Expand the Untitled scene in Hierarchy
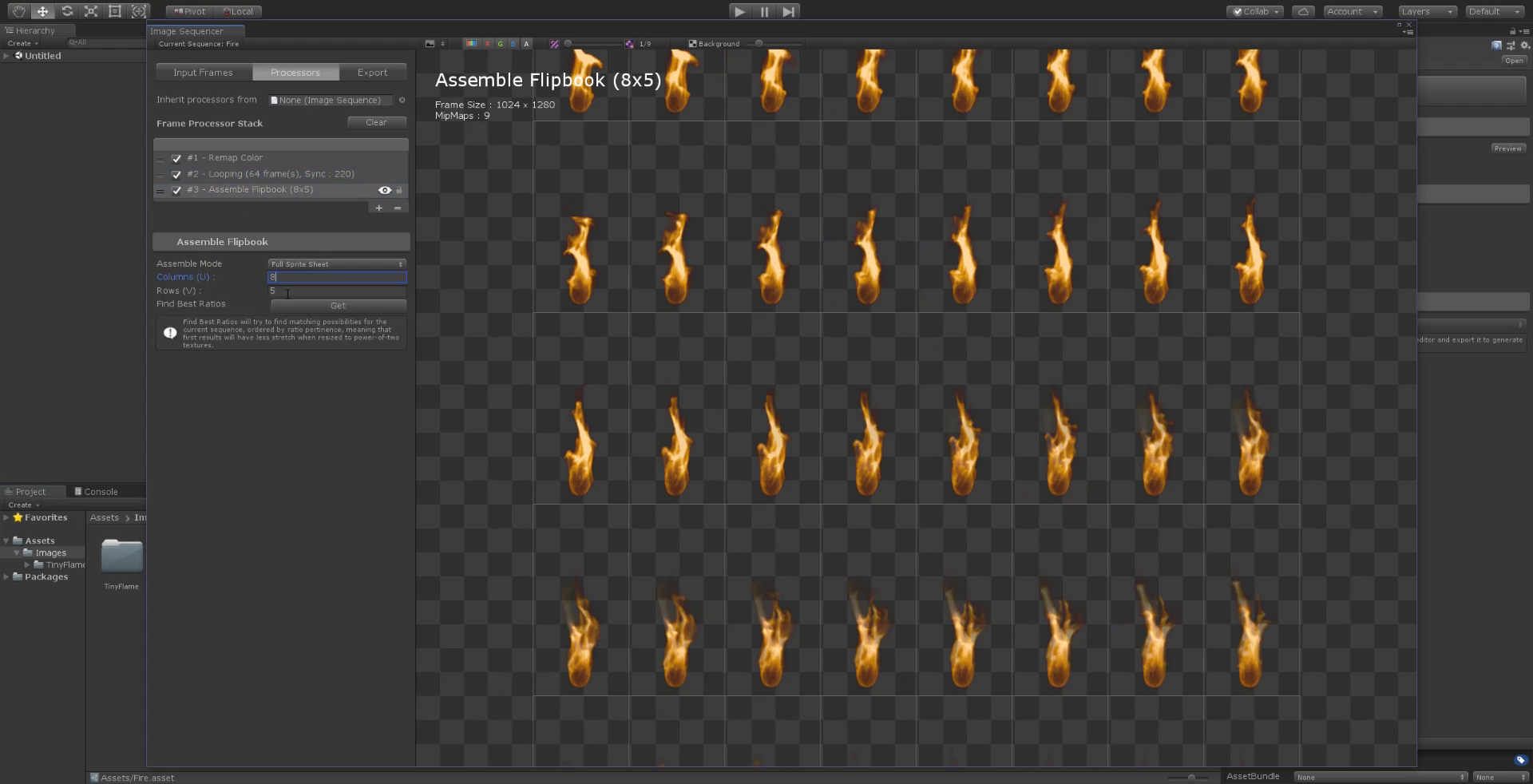 (6, 56)
